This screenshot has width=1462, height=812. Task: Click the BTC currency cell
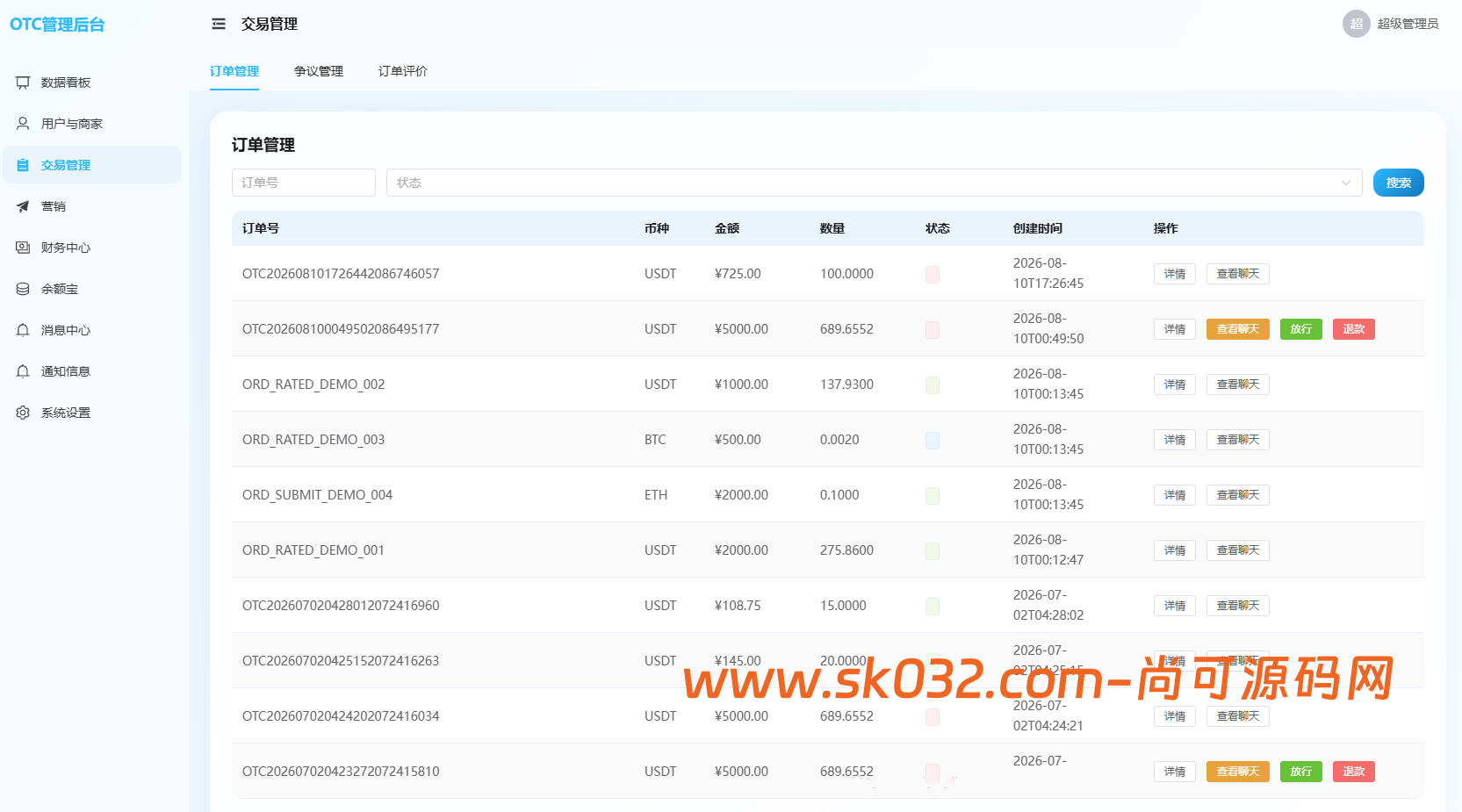pos(655,440)
